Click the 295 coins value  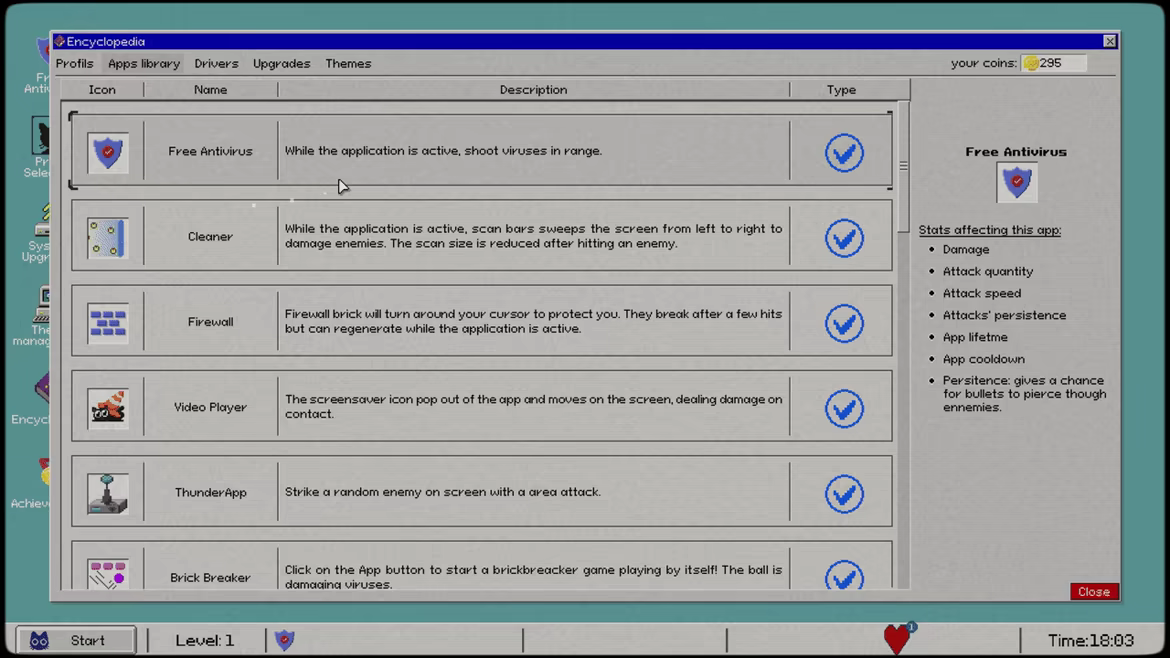point(1050,63)
